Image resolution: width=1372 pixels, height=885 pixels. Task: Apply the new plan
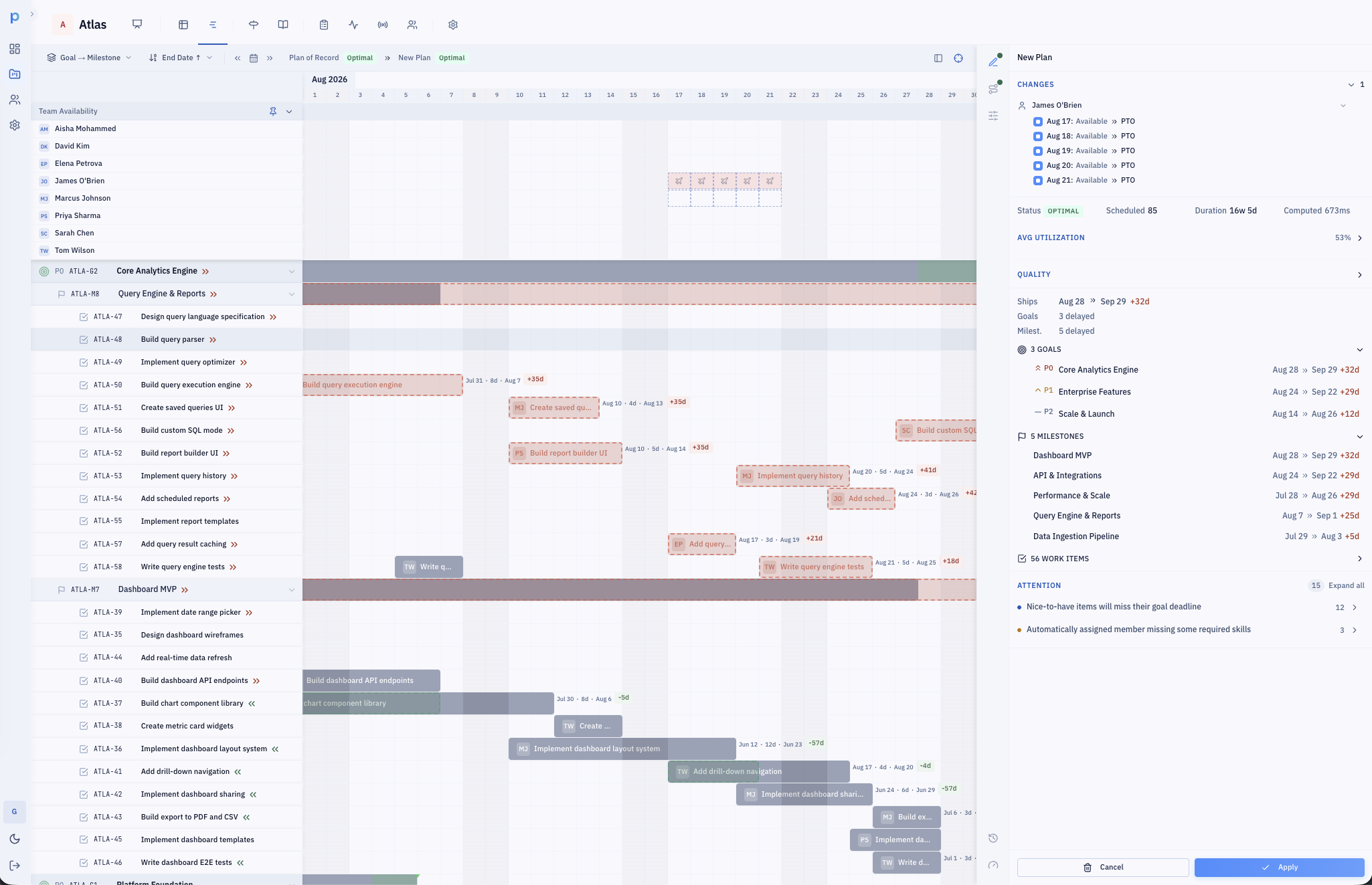tap(1279, 867)
